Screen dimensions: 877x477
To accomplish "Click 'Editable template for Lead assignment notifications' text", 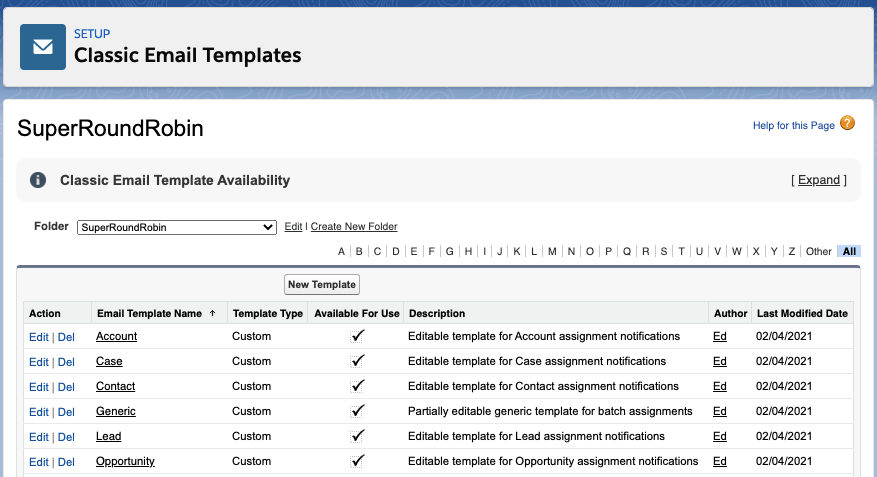I will (x=536, y=436).
